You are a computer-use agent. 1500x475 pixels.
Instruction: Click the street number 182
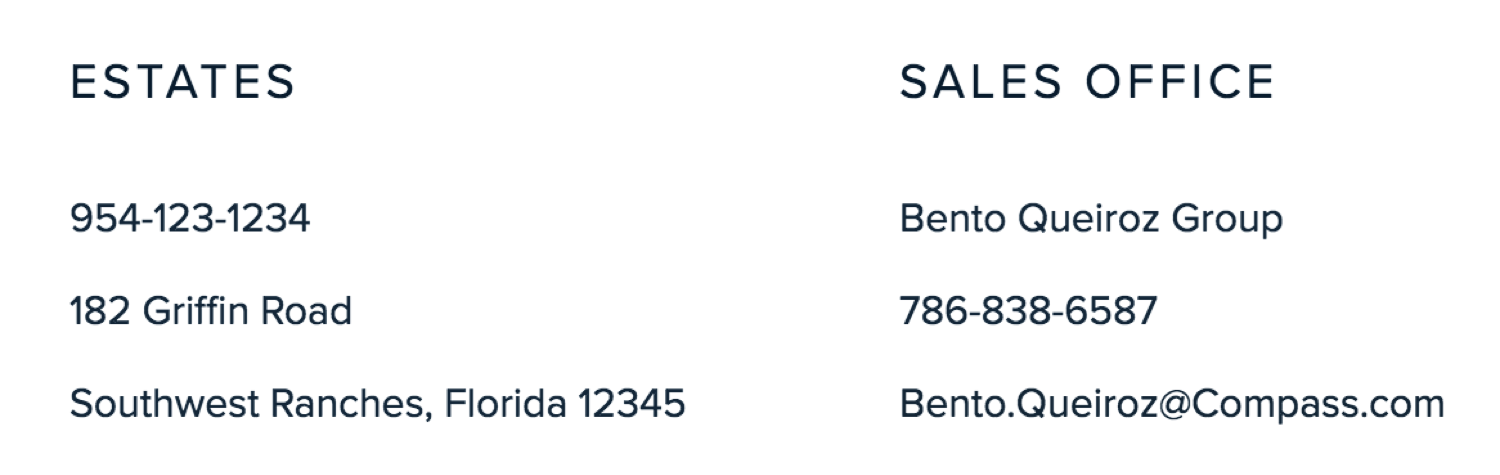(x=101, y=312)
